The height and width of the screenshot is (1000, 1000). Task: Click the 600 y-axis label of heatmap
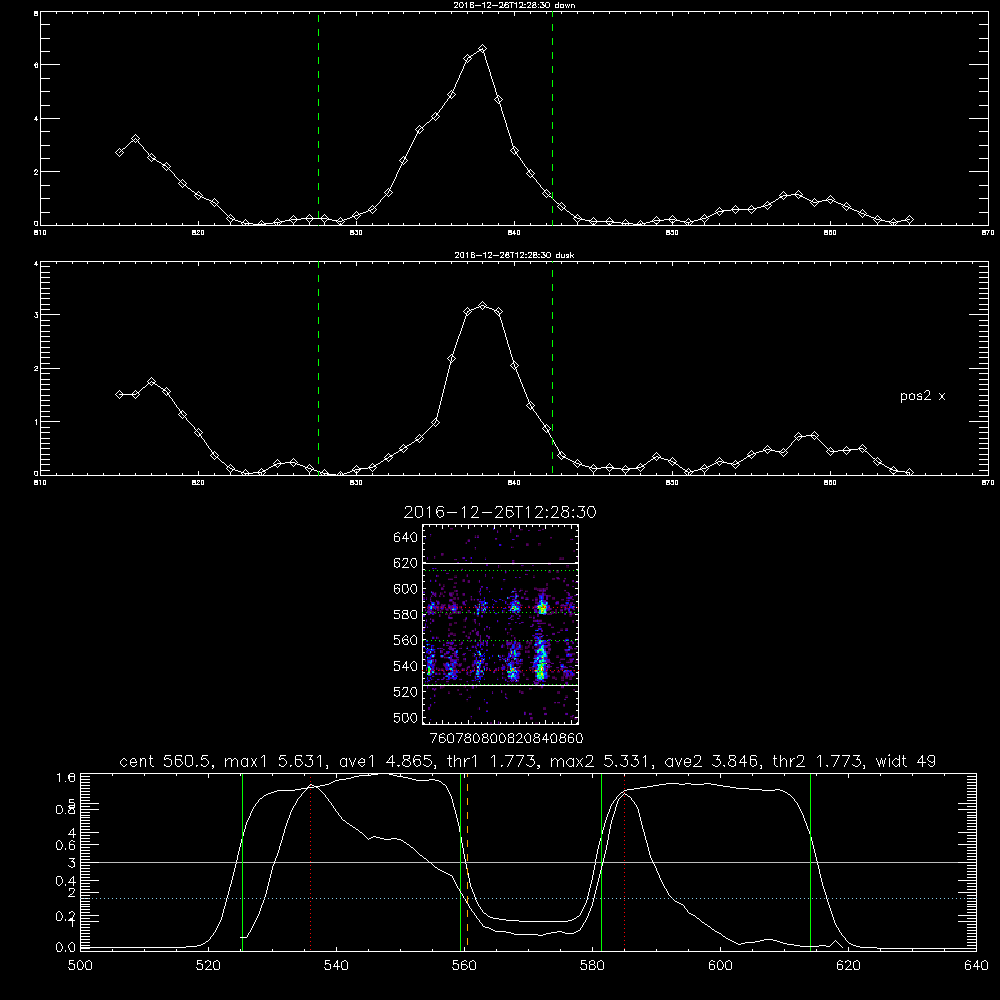pyautogui.click(x=406, y=589)
